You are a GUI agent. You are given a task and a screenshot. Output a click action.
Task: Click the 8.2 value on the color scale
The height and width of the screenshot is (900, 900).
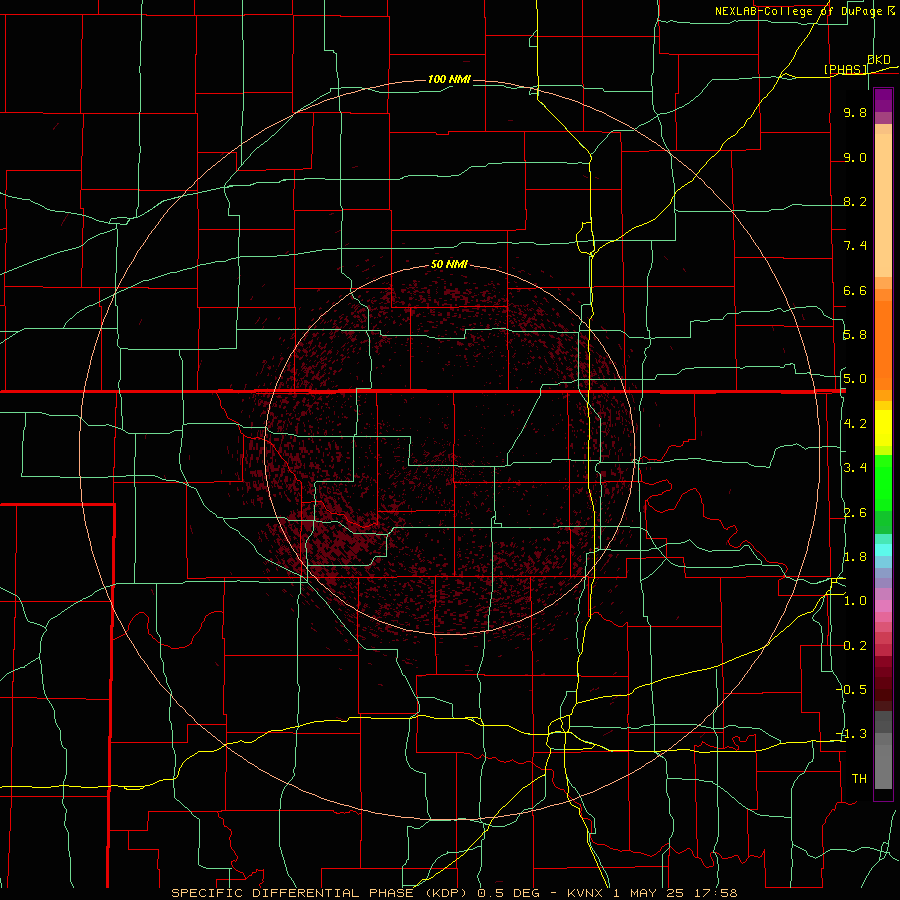pyautogui.click(x=855, y=201)
